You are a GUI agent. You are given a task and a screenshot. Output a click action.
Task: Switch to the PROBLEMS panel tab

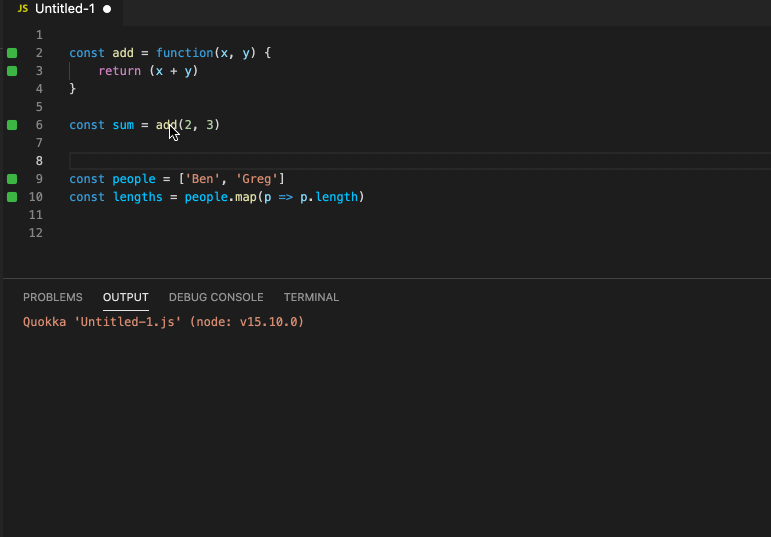[x=53, y=297]
